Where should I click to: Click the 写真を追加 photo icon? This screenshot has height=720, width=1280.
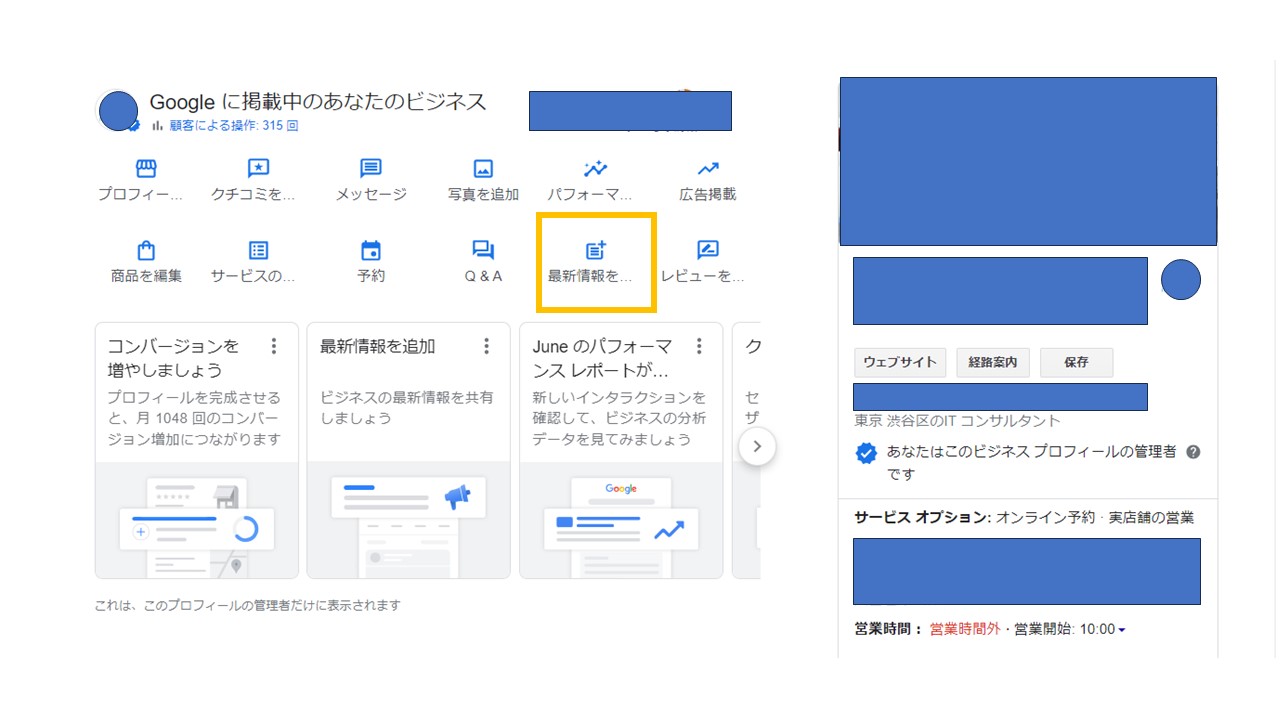pyautogui.click(x=483, y=169)
